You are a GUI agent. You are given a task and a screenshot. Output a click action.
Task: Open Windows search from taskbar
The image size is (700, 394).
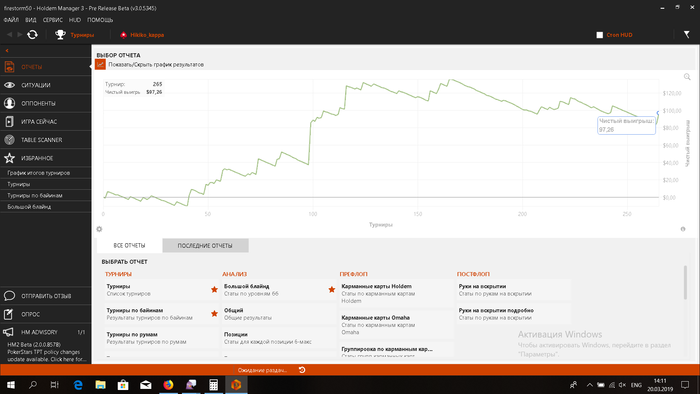coord(33,385)
